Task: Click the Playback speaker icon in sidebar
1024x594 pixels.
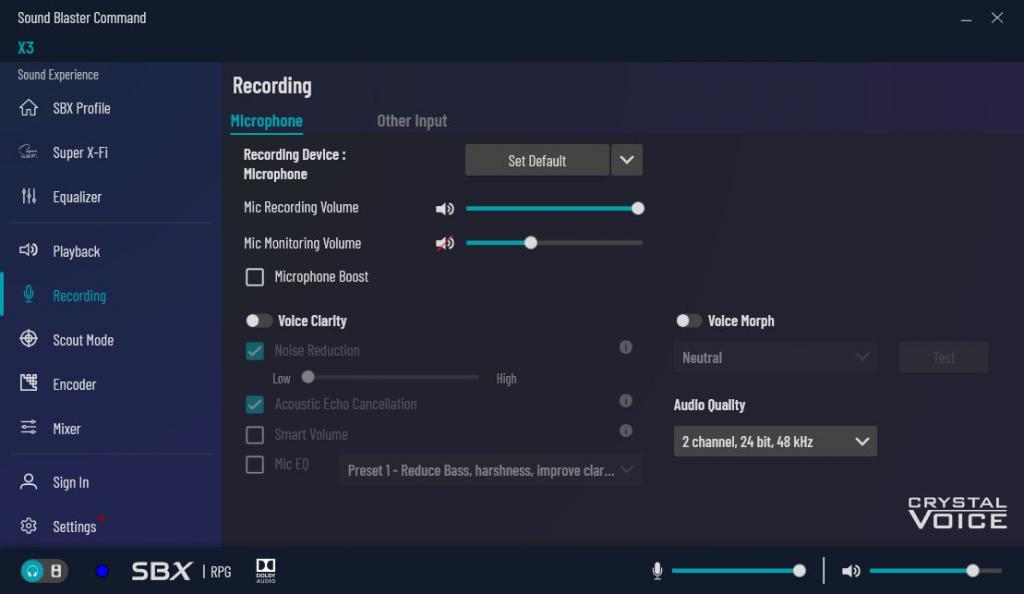Action: (x=29, y=250)
